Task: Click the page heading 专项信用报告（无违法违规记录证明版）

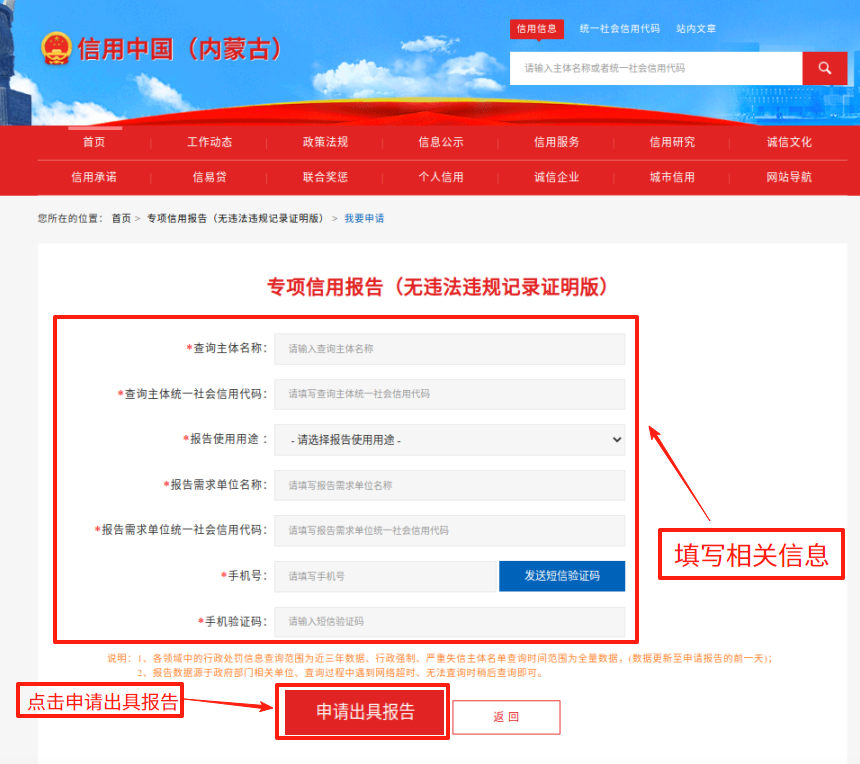Action: [x=437, y=287]
